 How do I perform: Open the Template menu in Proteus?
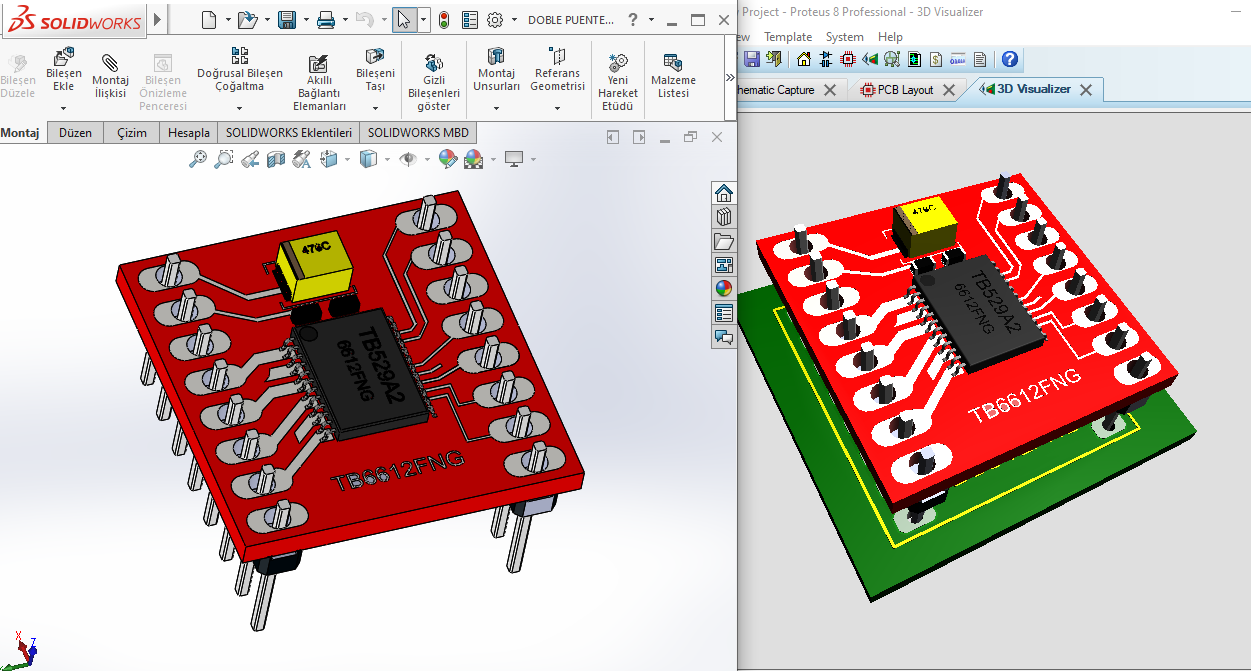788,37
